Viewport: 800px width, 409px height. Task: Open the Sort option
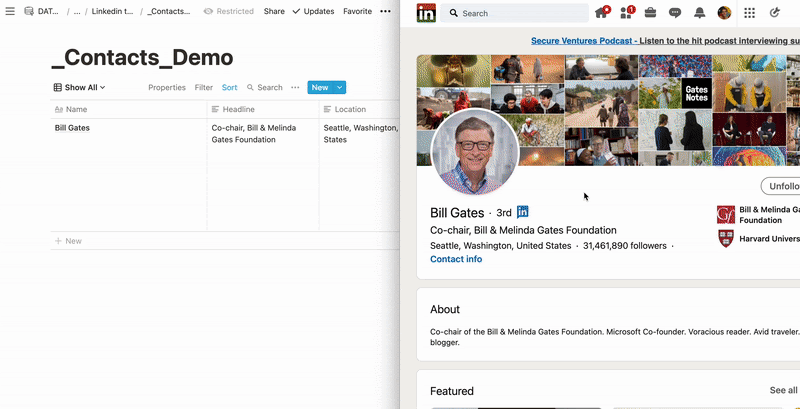coord(230,87)
